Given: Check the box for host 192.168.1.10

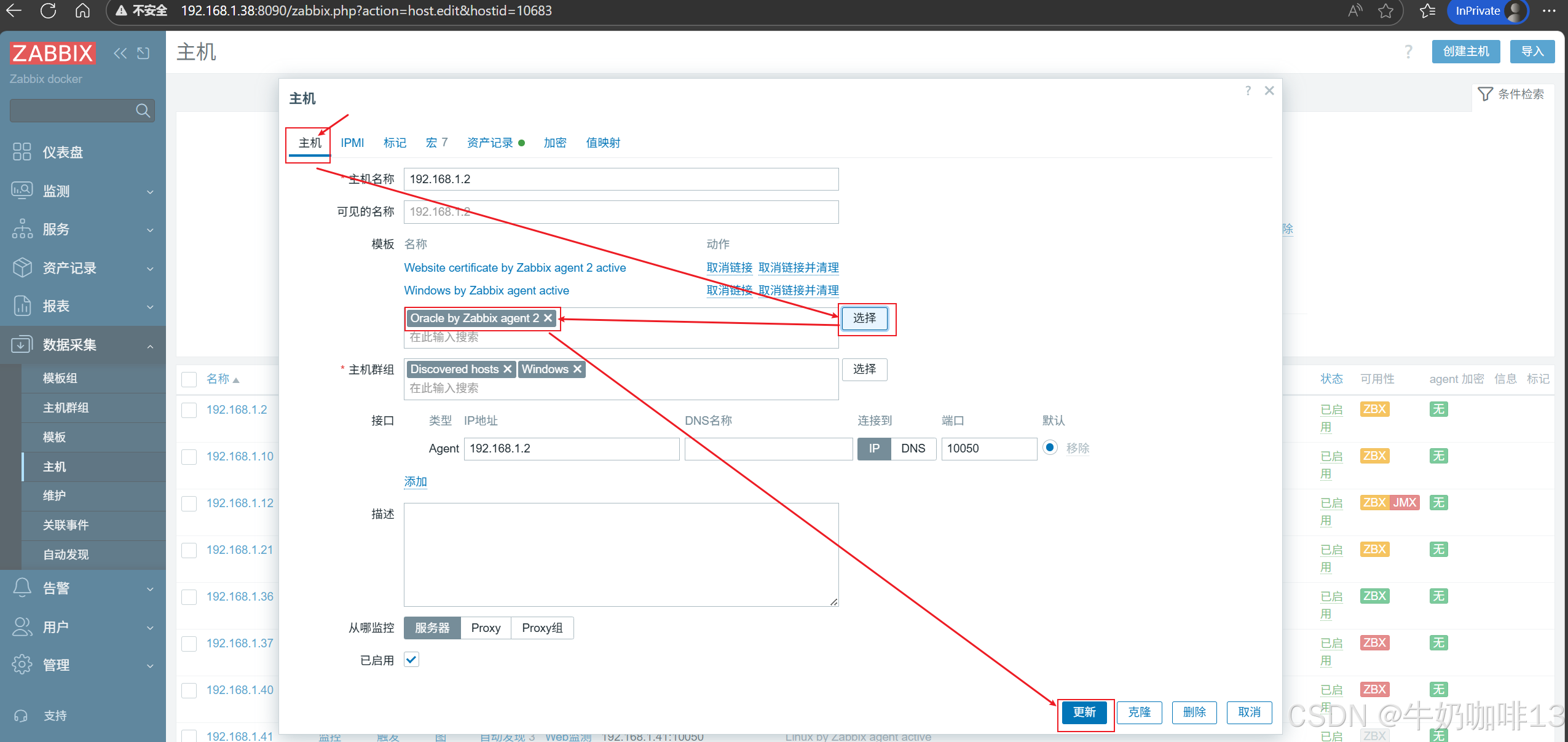Looking at the screenshot, I should tap(189, 457).
